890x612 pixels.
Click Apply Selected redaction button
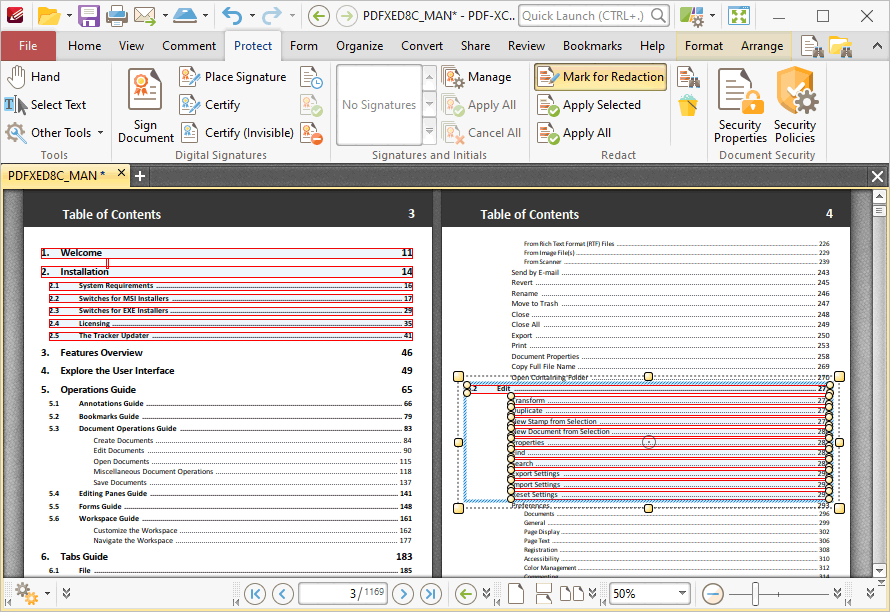click(589, 105)
